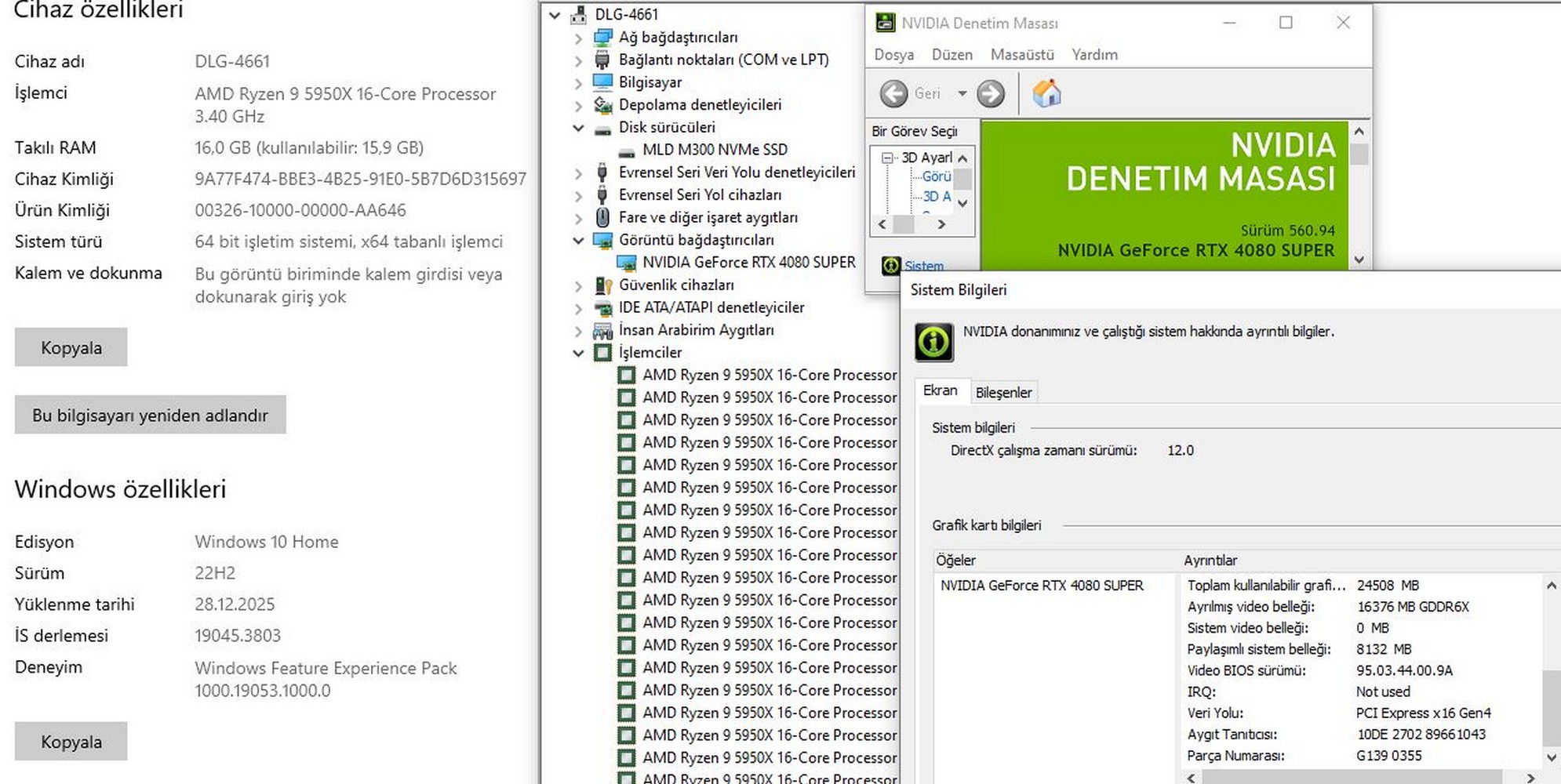Click the Bilgisayar monitor icon in tree
1561x784 pixels.
click(x=602, y=82)
